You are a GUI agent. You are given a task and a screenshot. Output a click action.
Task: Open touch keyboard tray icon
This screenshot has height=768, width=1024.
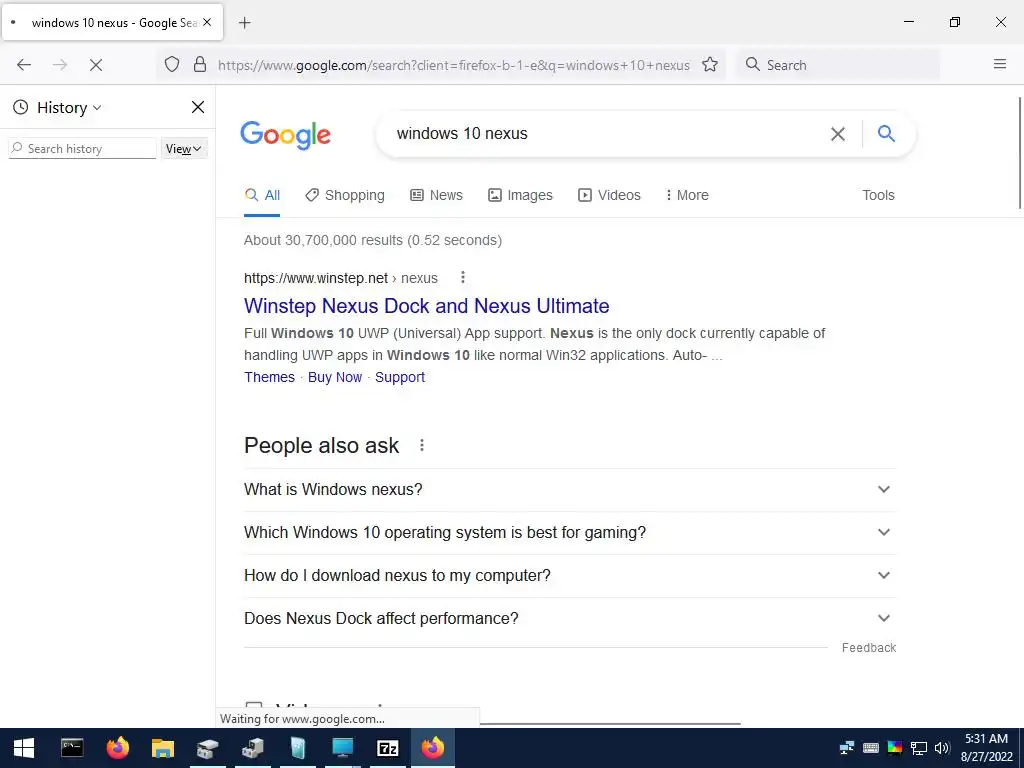pos(871,748)
